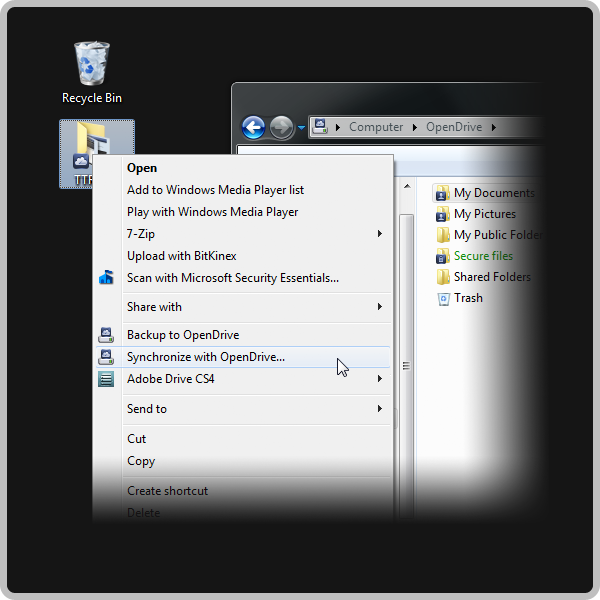
Task: Click Computer in the address breadcrumb
Action: coord(376,127)
